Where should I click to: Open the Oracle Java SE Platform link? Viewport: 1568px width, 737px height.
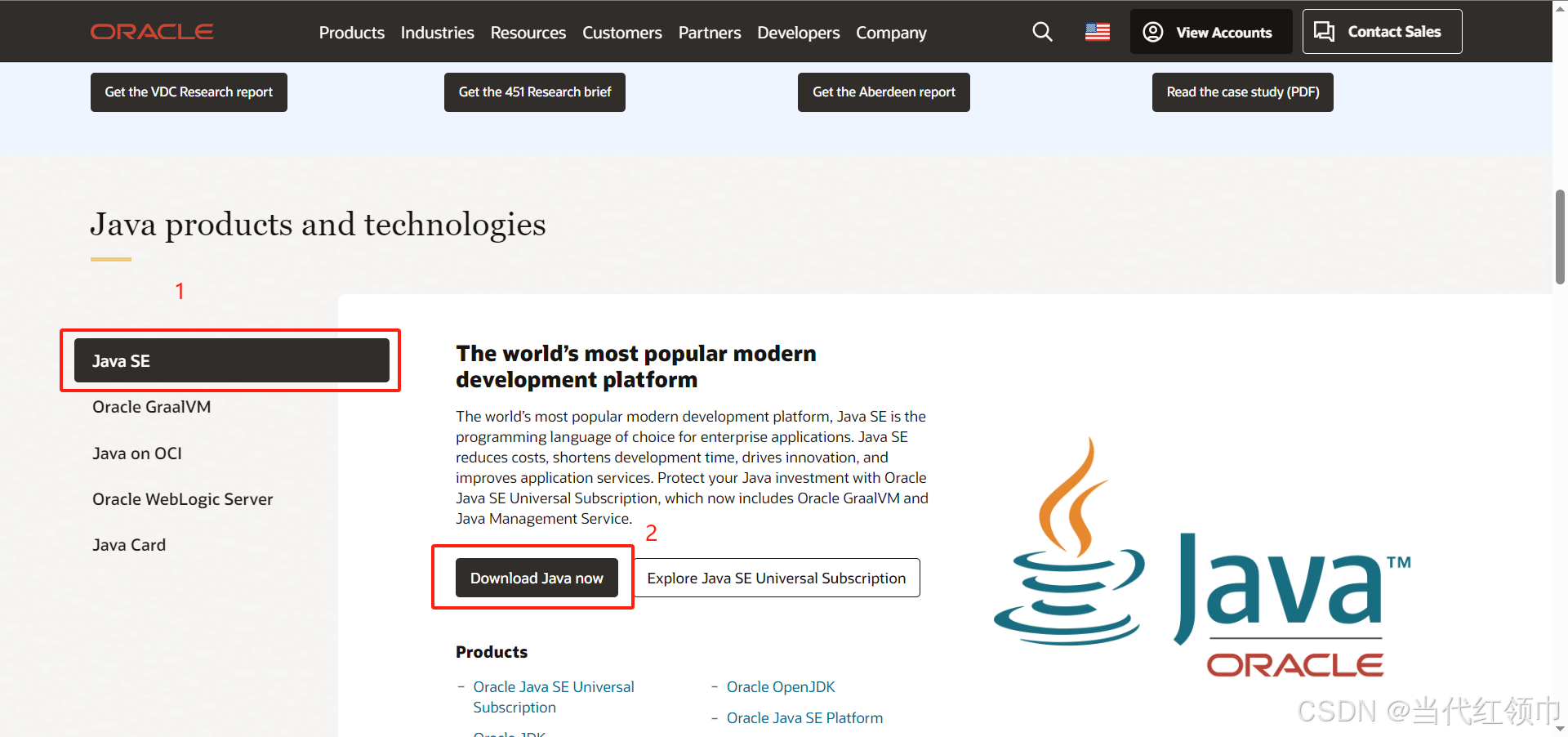point(804,718)
